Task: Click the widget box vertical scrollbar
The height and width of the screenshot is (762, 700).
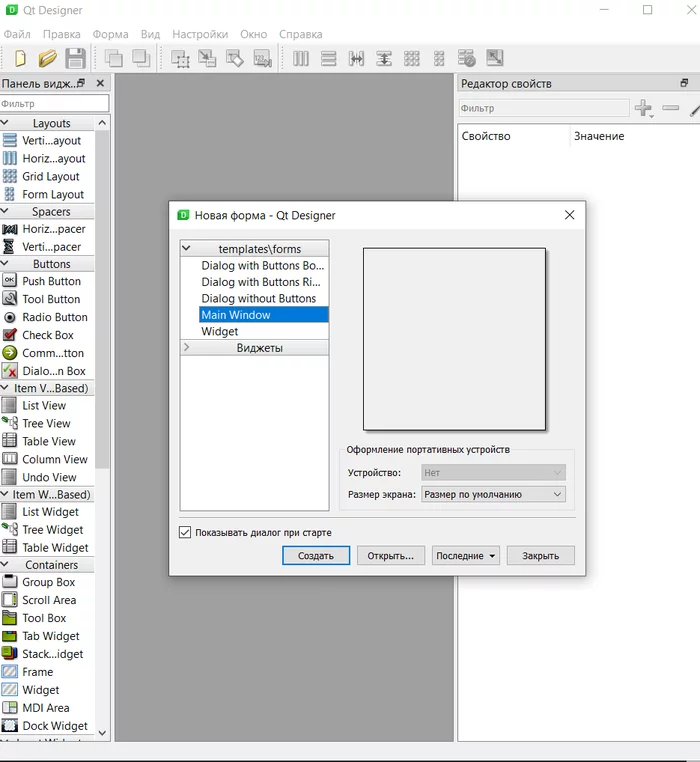Action: 102,299
